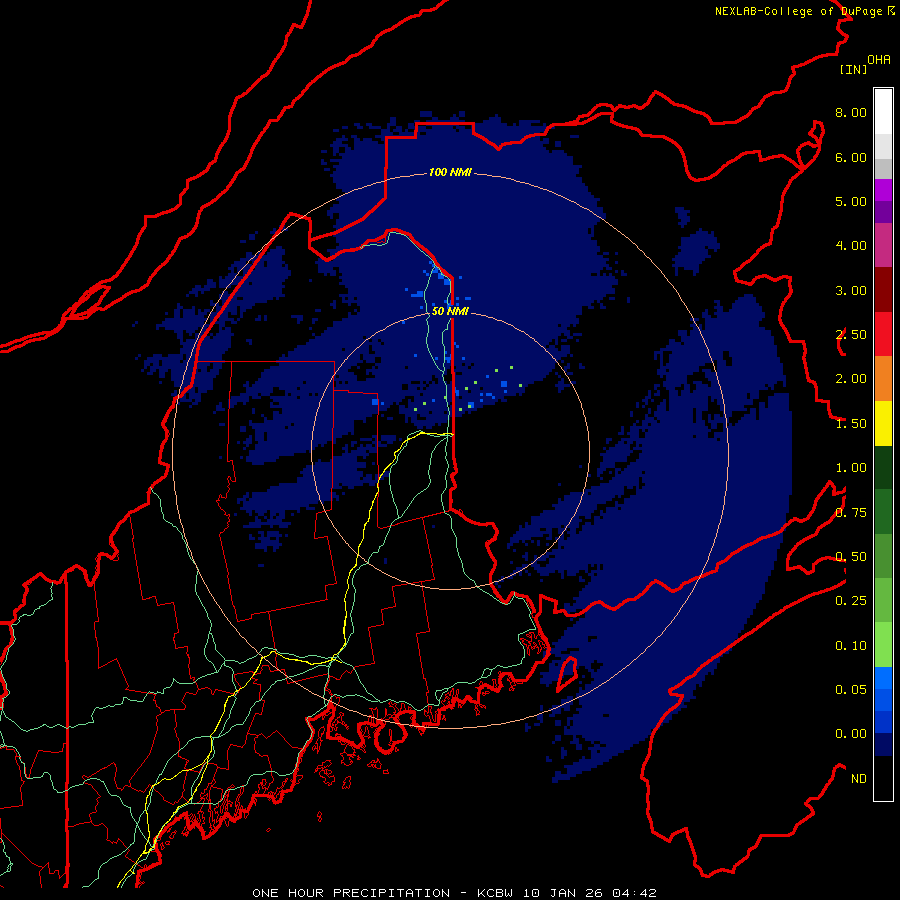Click the ONE HOUR PRECIPITATION title caption

pos(454,893)
